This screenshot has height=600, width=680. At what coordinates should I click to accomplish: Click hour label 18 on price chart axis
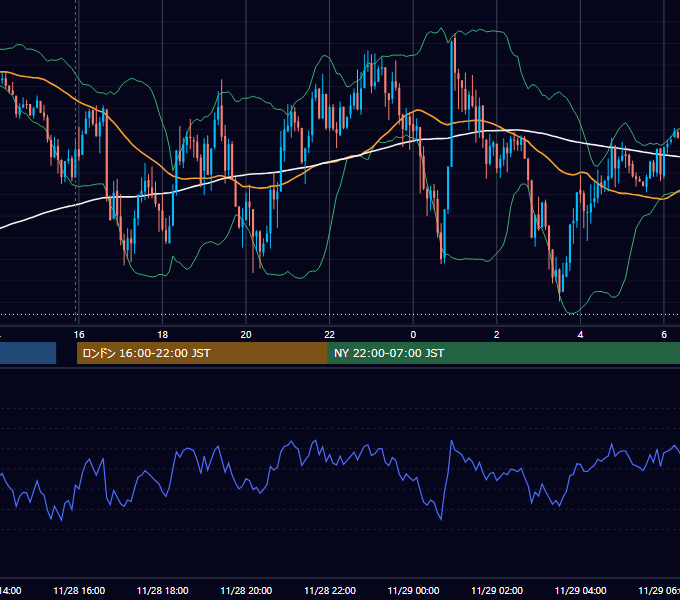162,334
